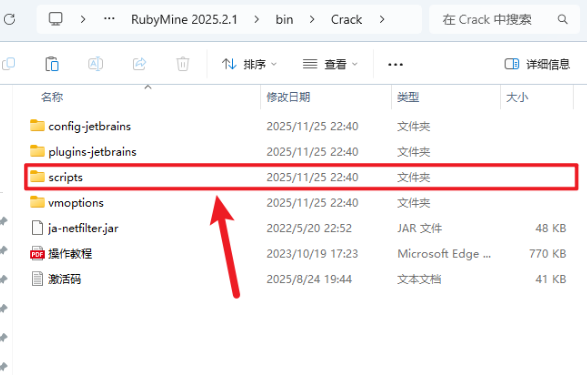
Task: Open the collapsed path ellipsis in breadcrumb
Action: 109,19
